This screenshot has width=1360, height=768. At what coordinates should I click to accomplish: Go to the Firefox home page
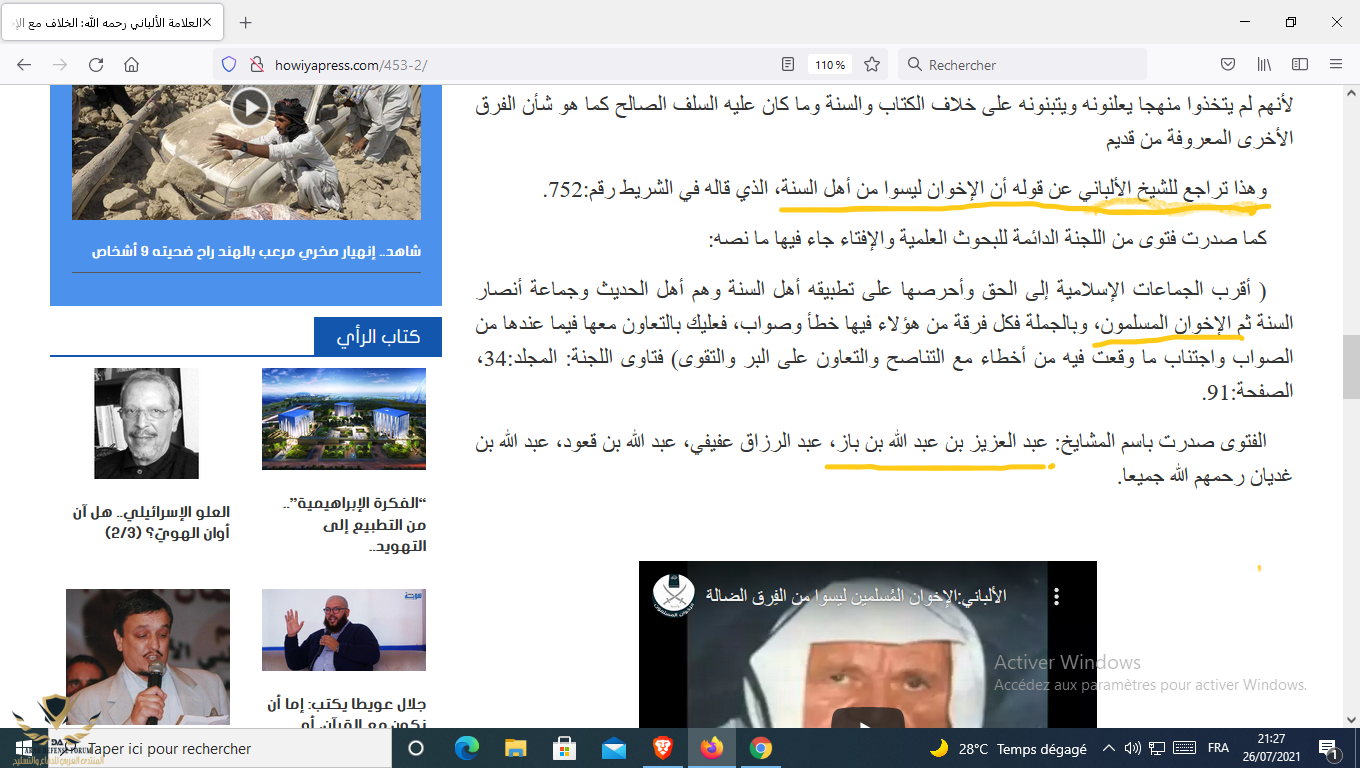[x=131, y=64]
